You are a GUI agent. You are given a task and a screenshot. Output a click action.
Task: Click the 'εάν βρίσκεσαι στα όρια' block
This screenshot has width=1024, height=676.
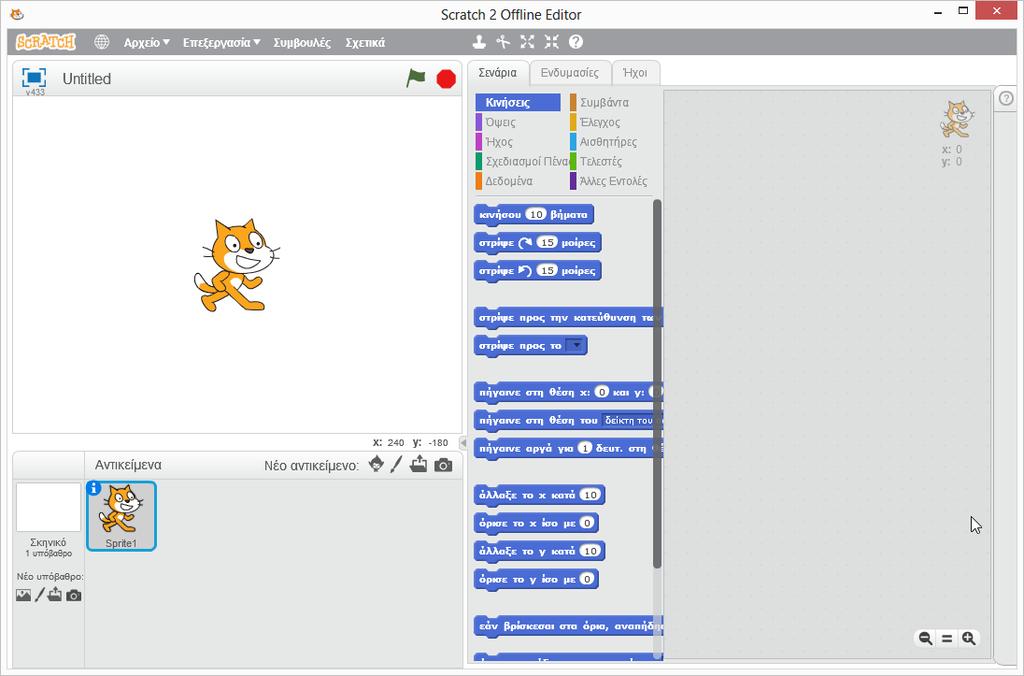tap(568, 626)
